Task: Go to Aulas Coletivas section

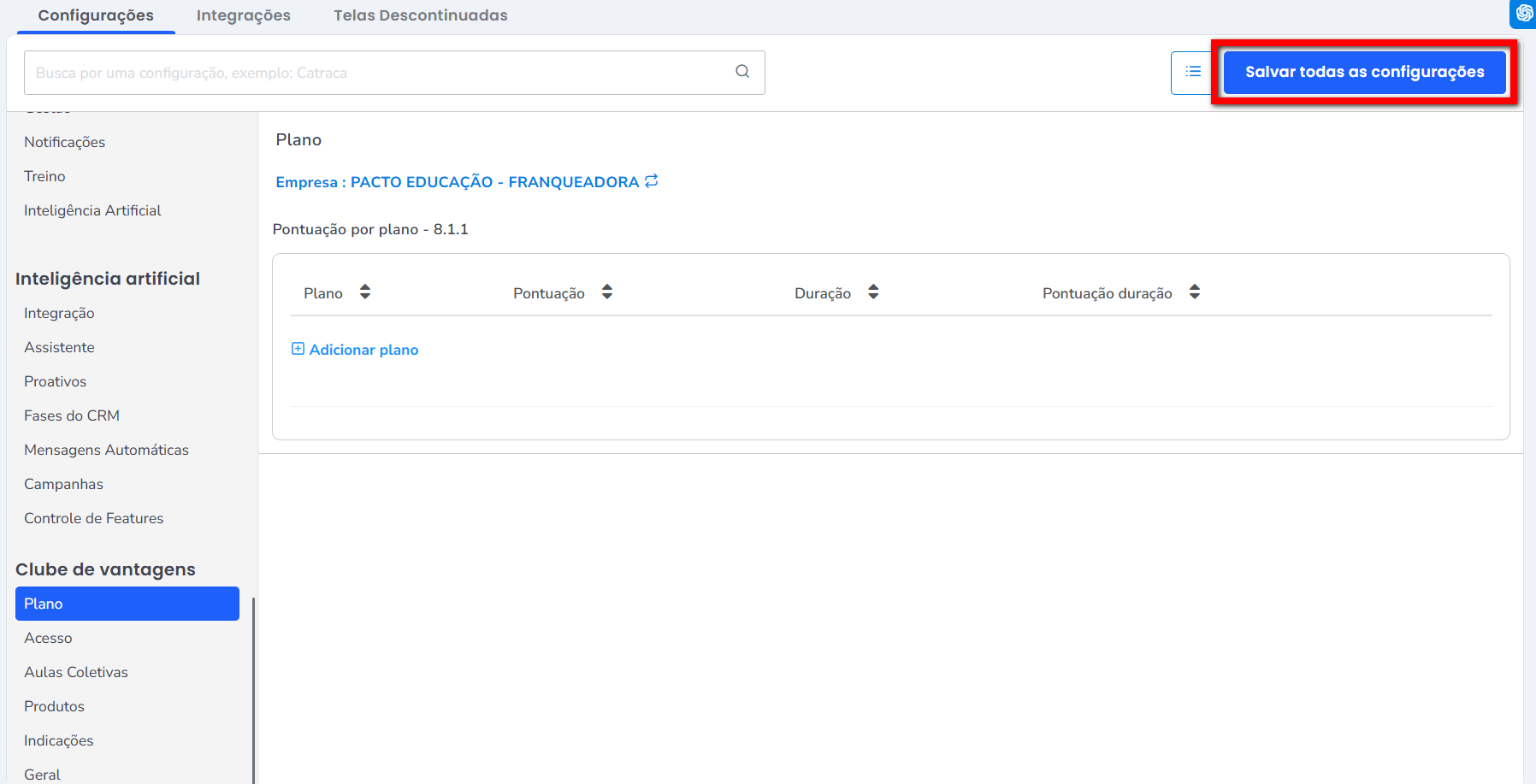Action: (x=76, y=672)
